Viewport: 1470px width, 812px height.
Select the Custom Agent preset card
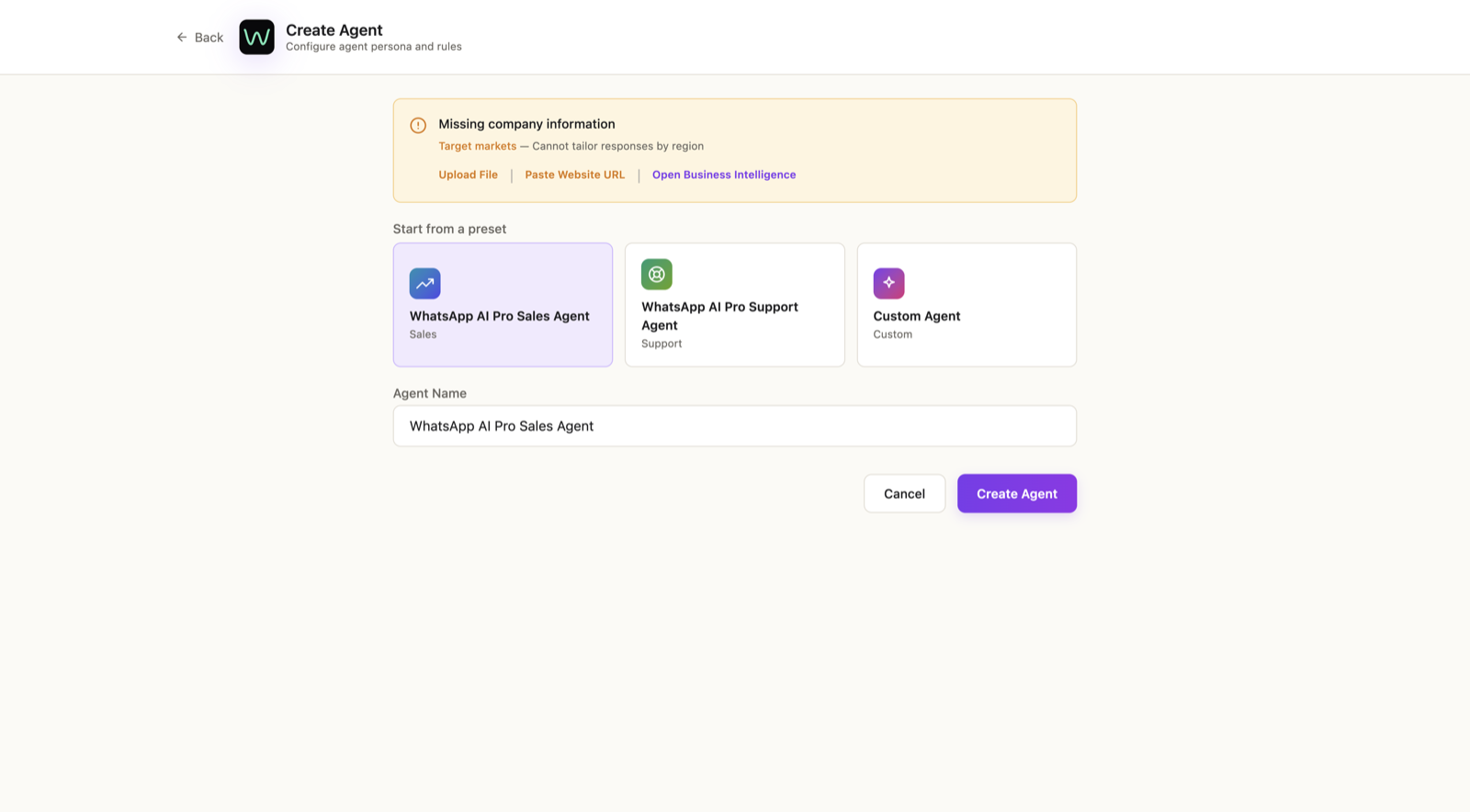pyautogui.click(x=967, y=305)
